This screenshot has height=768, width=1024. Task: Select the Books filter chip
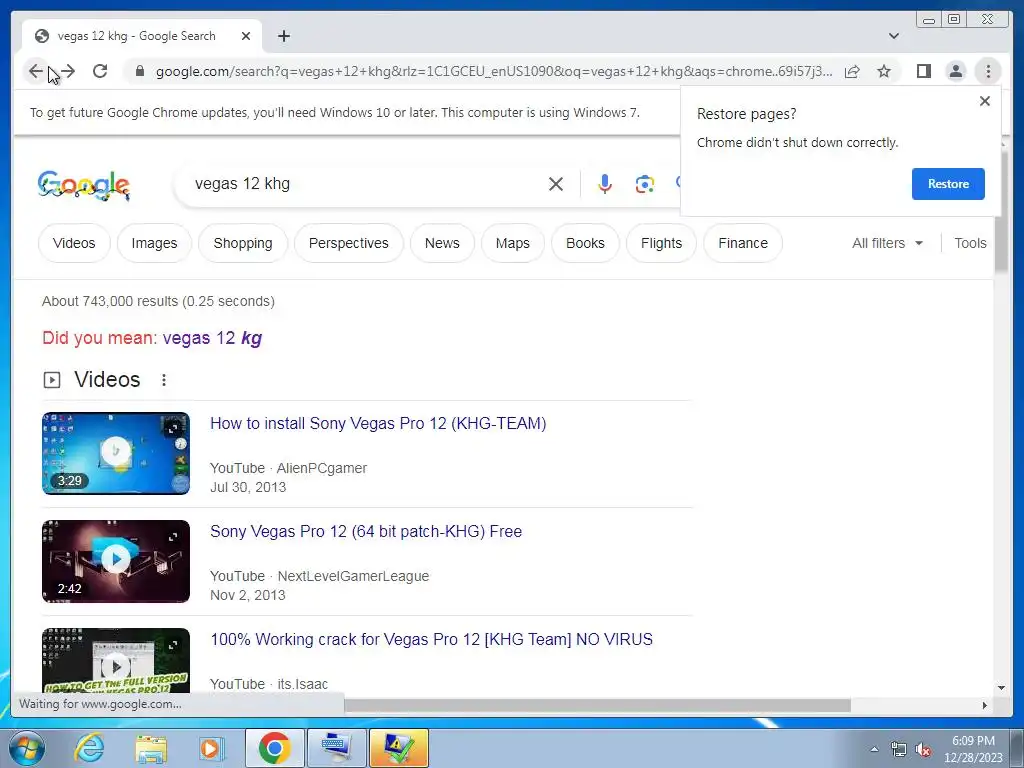[585, 243]
